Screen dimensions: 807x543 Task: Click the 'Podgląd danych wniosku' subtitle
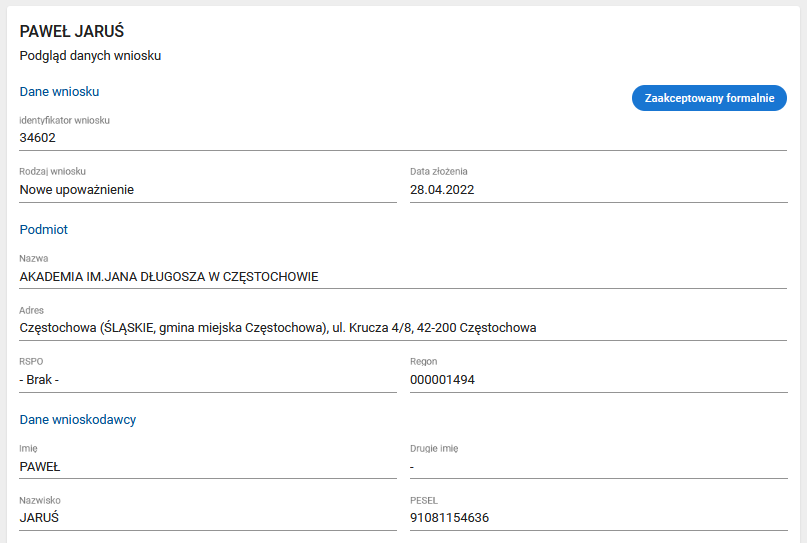[x=90, y=56]
